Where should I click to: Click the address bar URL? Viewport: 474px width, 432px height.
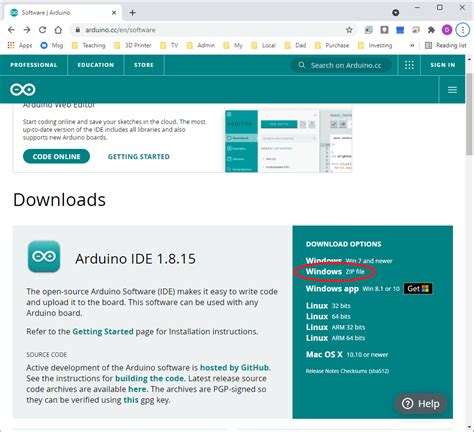120,30
